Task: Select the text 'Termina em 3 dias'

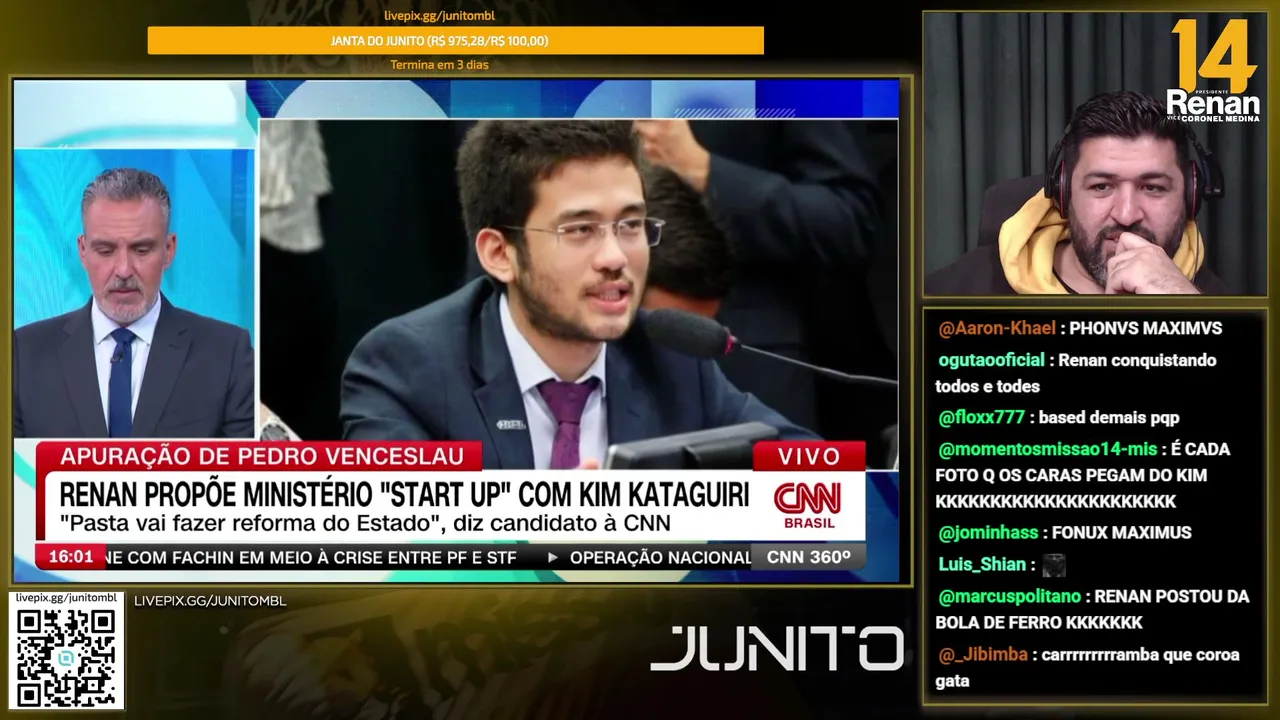Action: click(x=439, y=65)
